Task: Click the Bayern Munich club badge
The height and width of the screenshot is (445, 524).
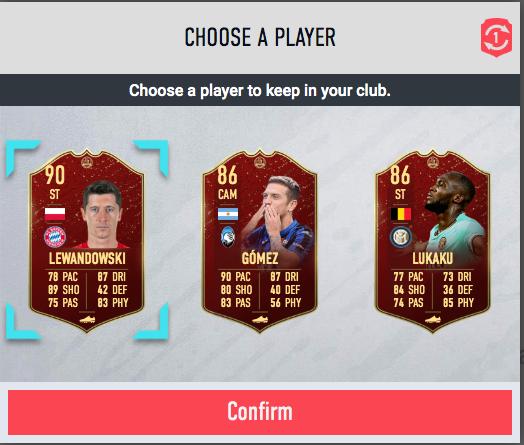Action: pos(55,237)
